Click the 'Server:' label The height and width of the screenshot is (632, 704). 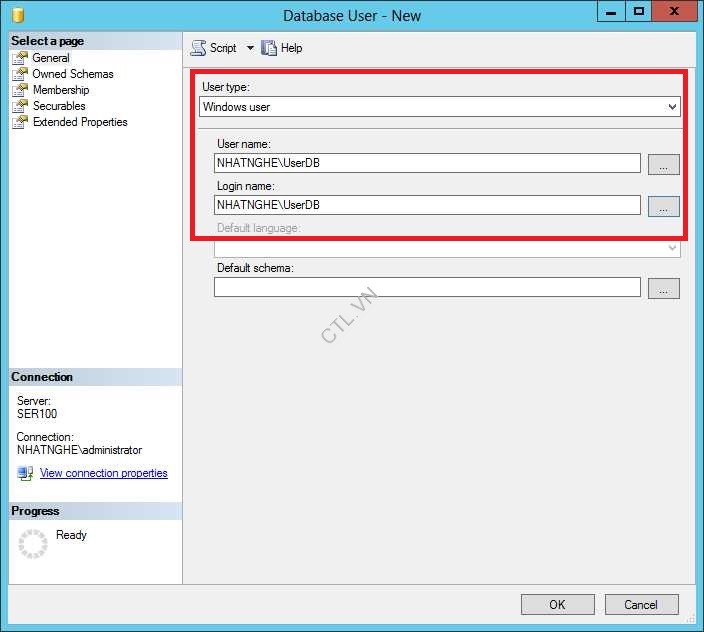pos(34,401)
